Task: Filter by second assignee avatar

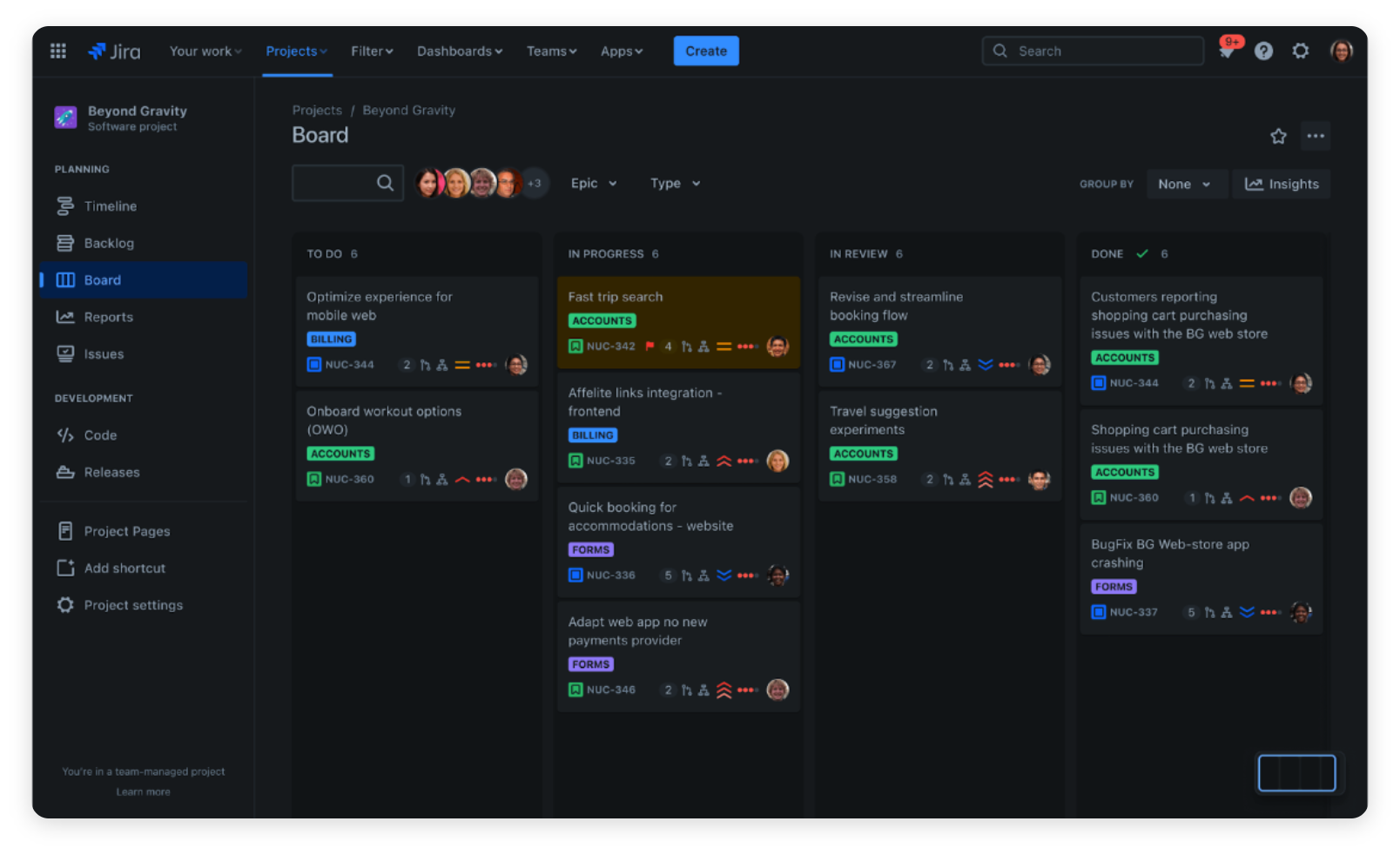Action: (456, 183)
